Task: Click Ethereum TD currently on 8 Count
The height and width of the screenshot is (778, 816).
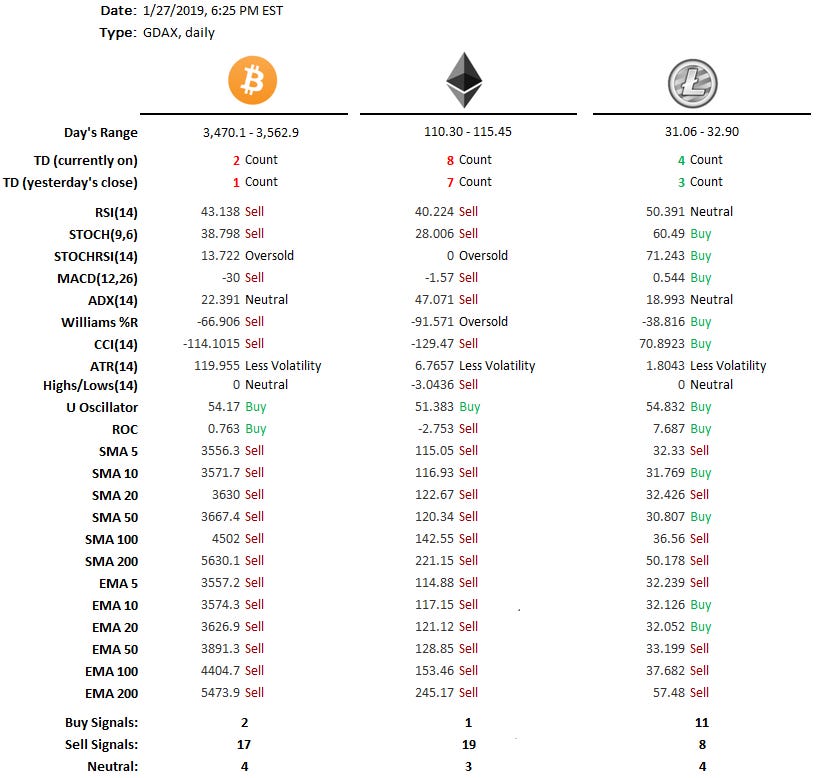Action: click(x=469, y=160)
